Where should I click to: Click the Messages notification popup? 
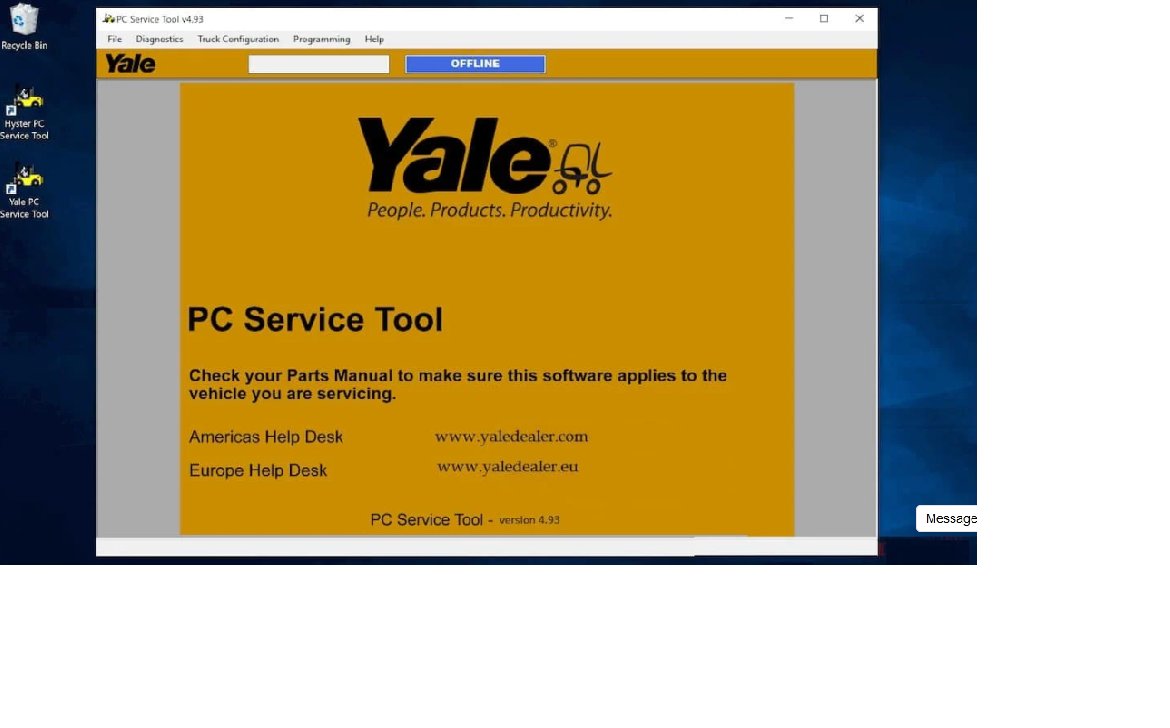pos(948,518)
